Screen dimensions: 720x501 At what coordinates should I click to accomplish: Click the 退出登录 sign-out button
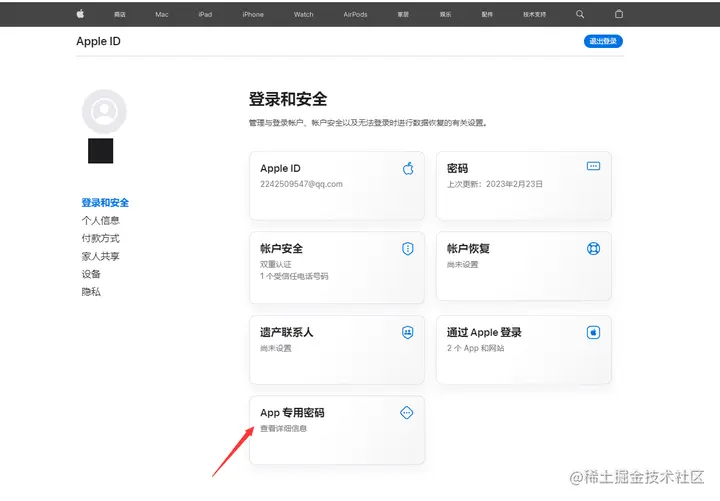(603, 41)
